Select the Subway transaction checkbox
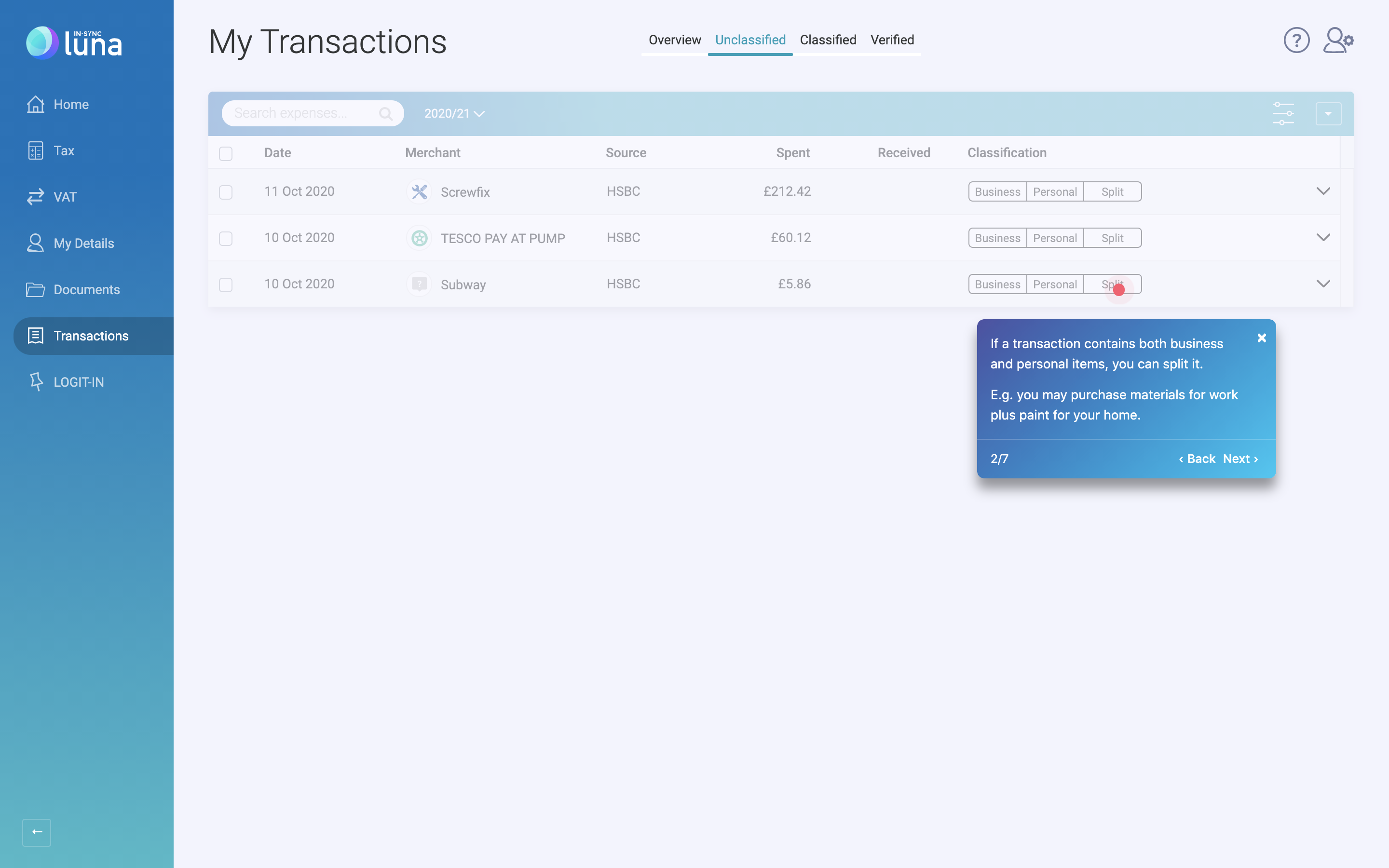This screenshot has width=1389, height=868. 226,285
